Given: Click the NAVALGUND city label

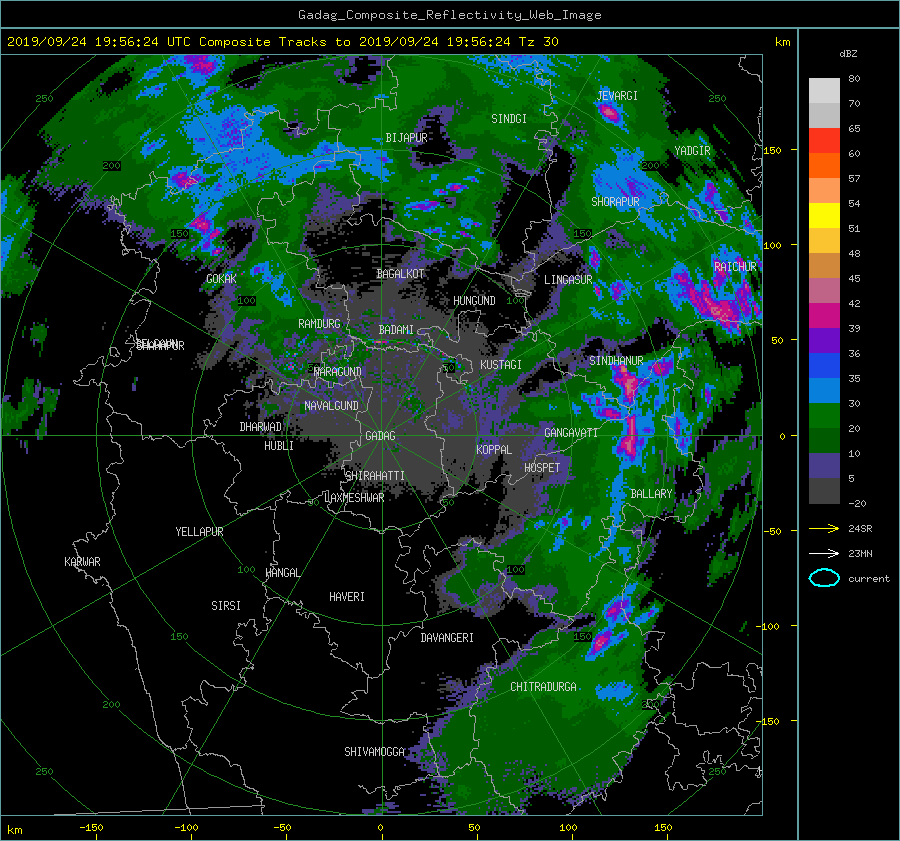Looking at the screenshot, I should 331,406.
